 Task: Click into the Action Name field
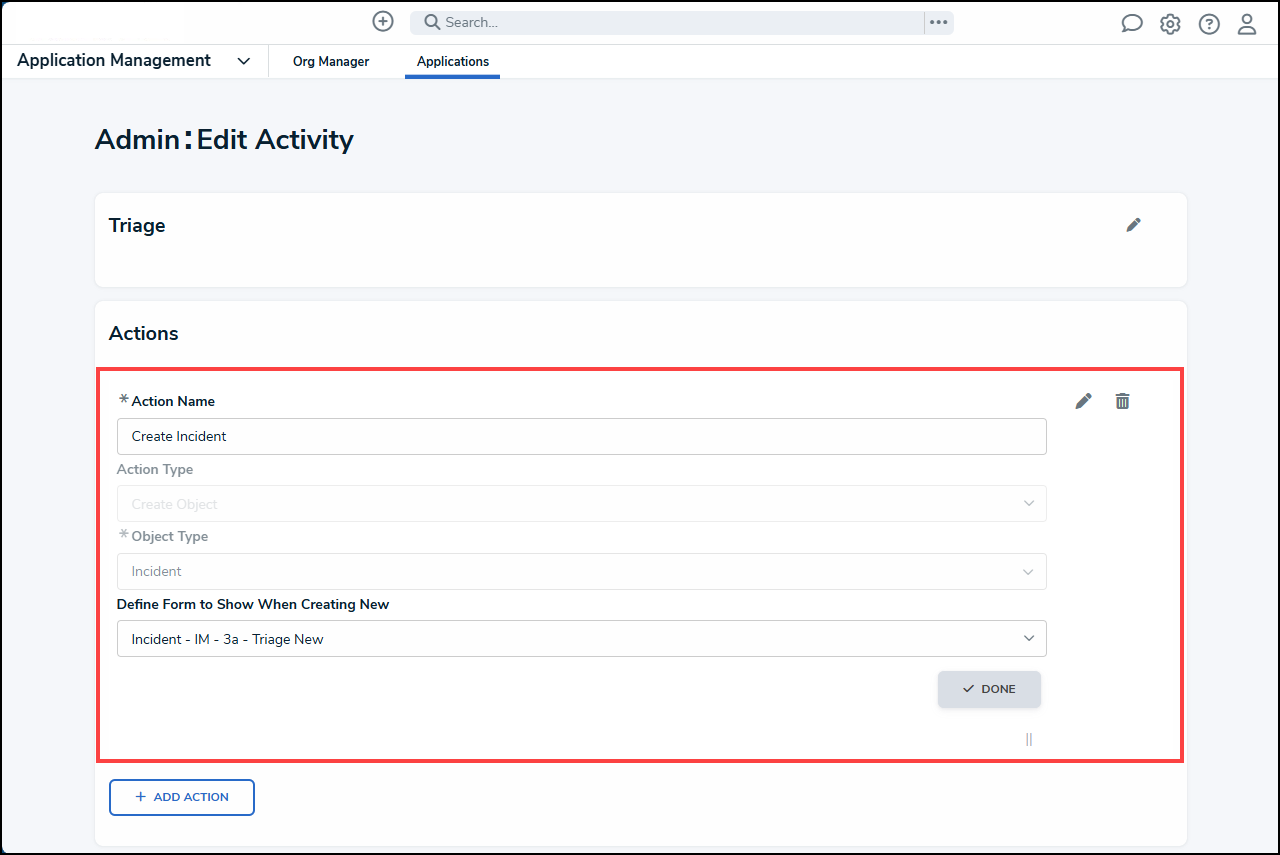pos(582,437)
